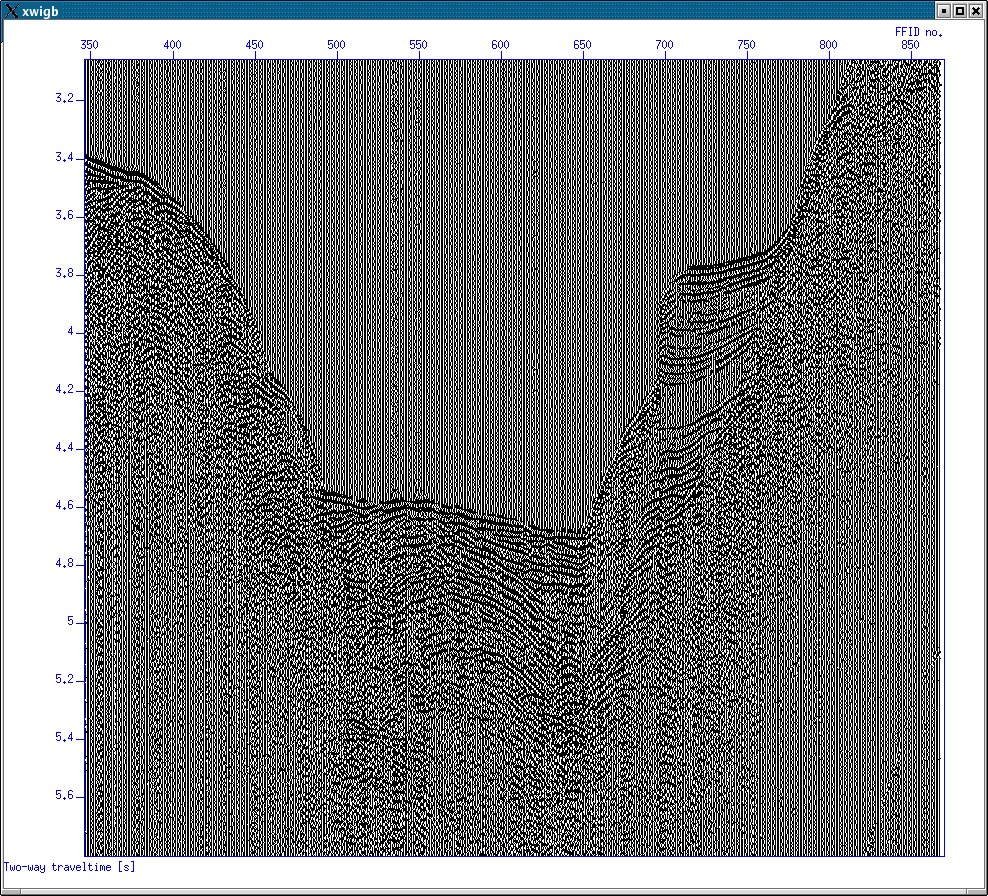Click time axis tick label 3.4
988x896 pixels.
tap(64, 157)
